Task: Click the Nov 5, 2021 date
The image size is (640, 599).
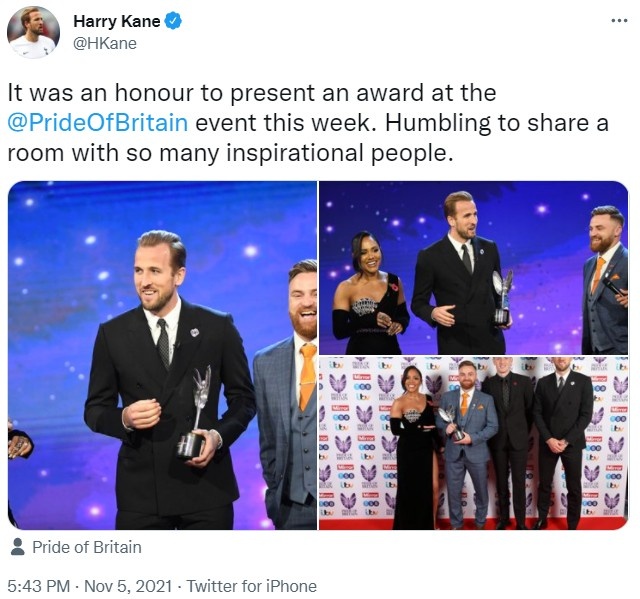Action: pyautogui.click(x=128, y=586)
